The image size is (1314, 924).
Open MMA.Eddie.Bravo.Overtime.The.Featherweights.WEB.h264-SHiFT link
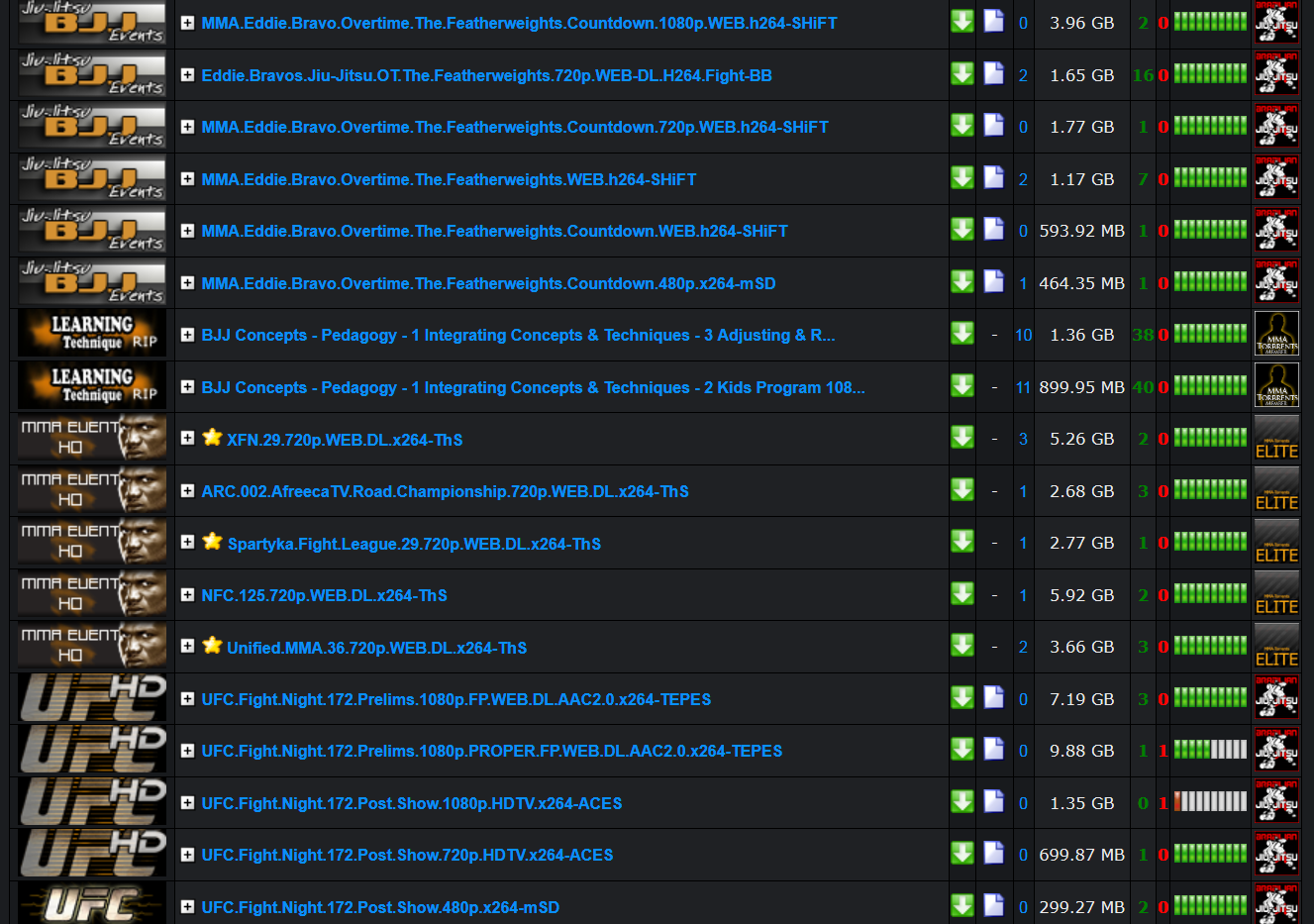click(x=449, y=179)
